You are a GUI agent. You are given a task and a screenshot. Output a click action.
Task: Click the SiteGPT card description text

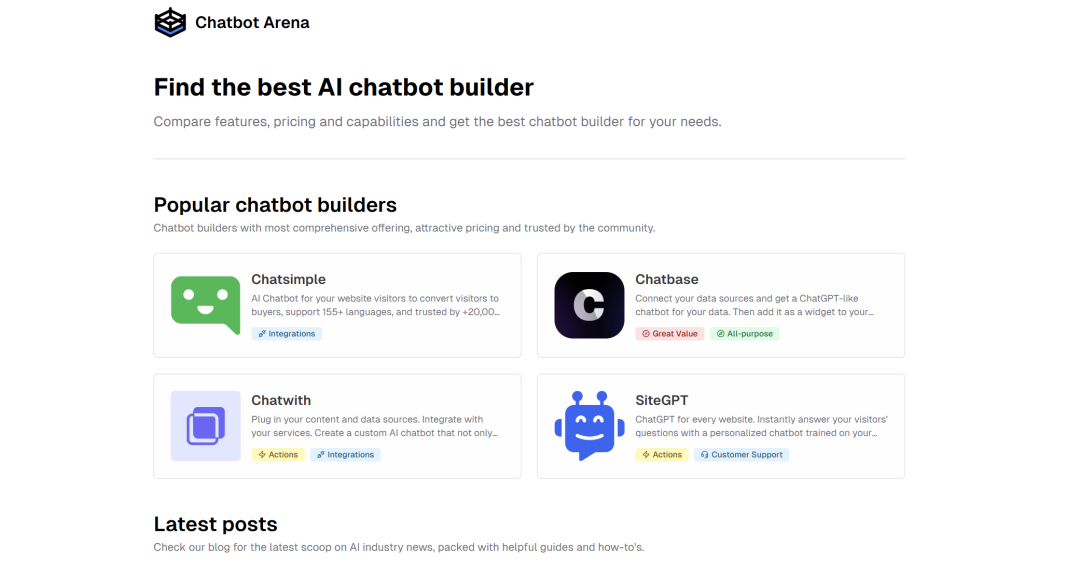pyautogui.click(x=761, y=426)
